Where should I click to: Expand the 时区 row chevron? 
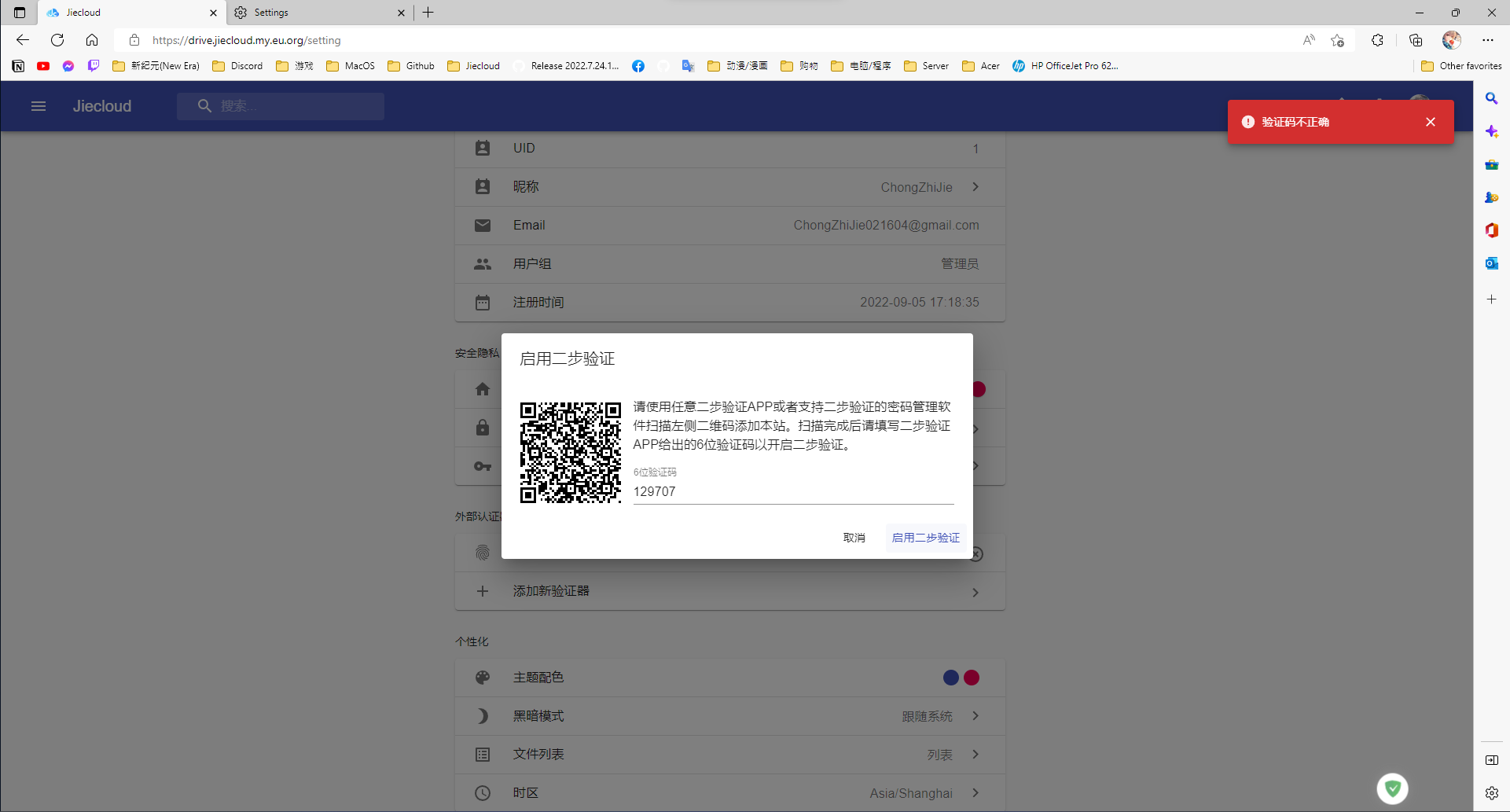975,793
